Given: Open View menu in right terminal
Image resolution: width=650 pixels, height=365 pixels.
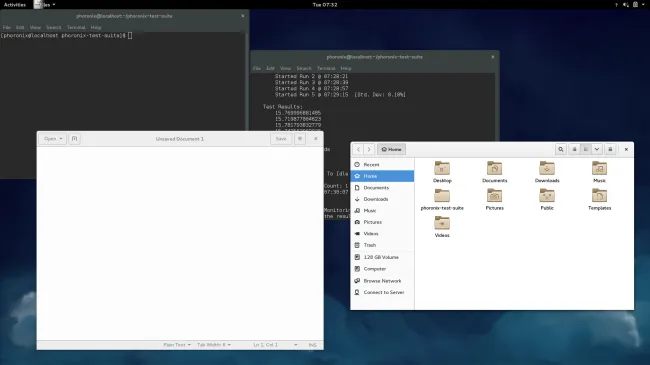Looking at the screenshot, I should coord(286,68).
